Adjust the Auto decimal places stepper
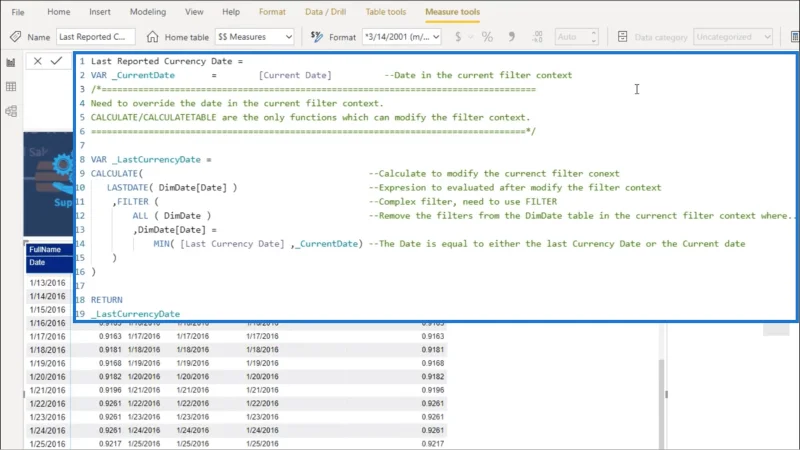 (x=593, y=37)
